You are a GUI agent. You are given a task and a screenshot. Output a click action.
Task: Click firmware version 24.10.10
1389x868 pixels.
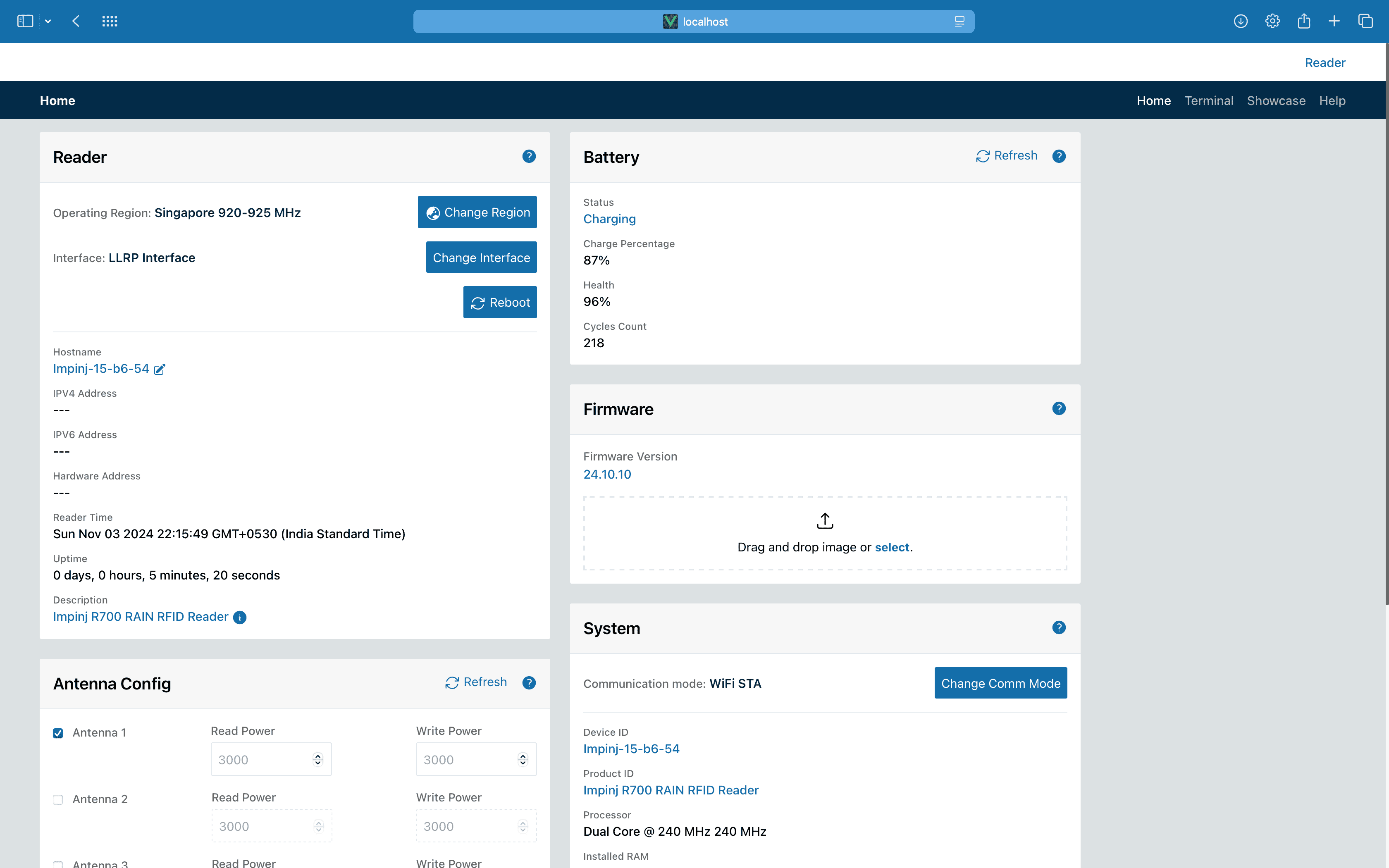click(x=607, y=474)
